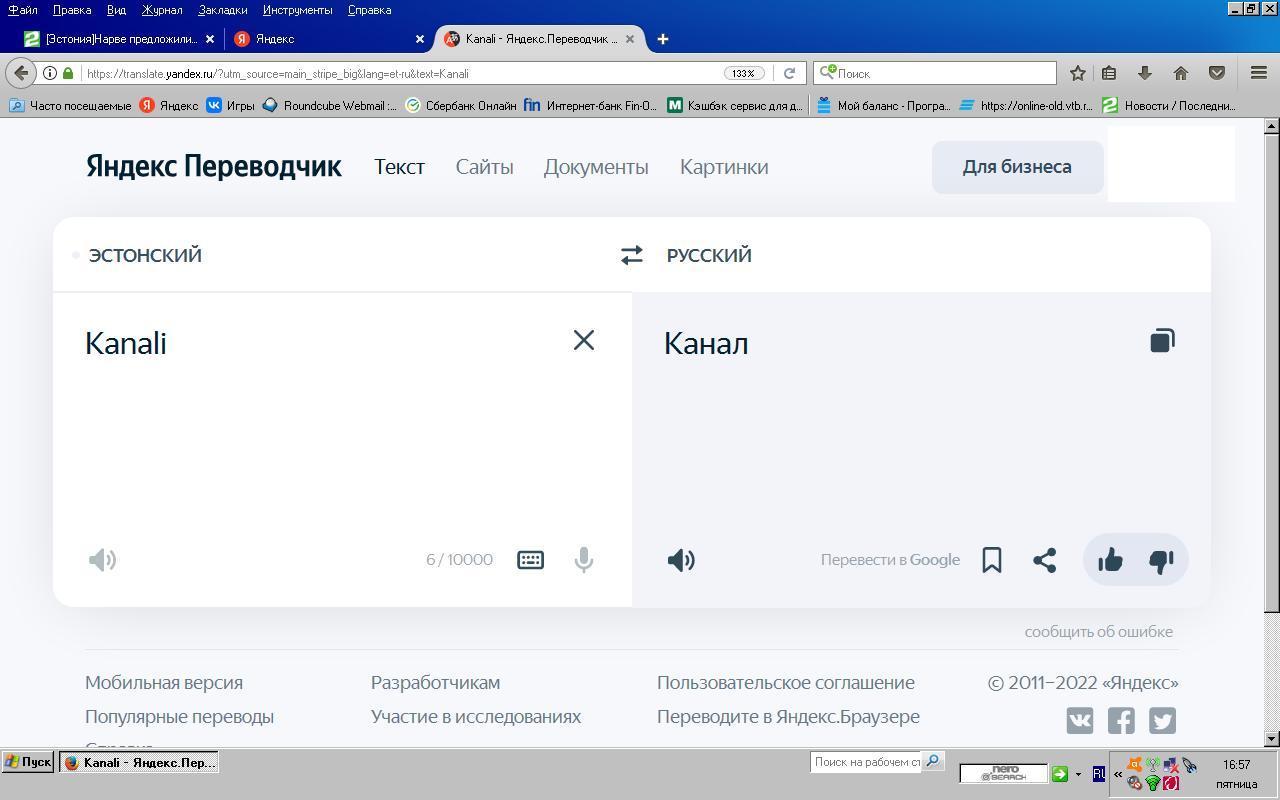1280x800 pixels.
Task: Go to browser home page
Action: pyautogui.click(x=1181, y=73)
